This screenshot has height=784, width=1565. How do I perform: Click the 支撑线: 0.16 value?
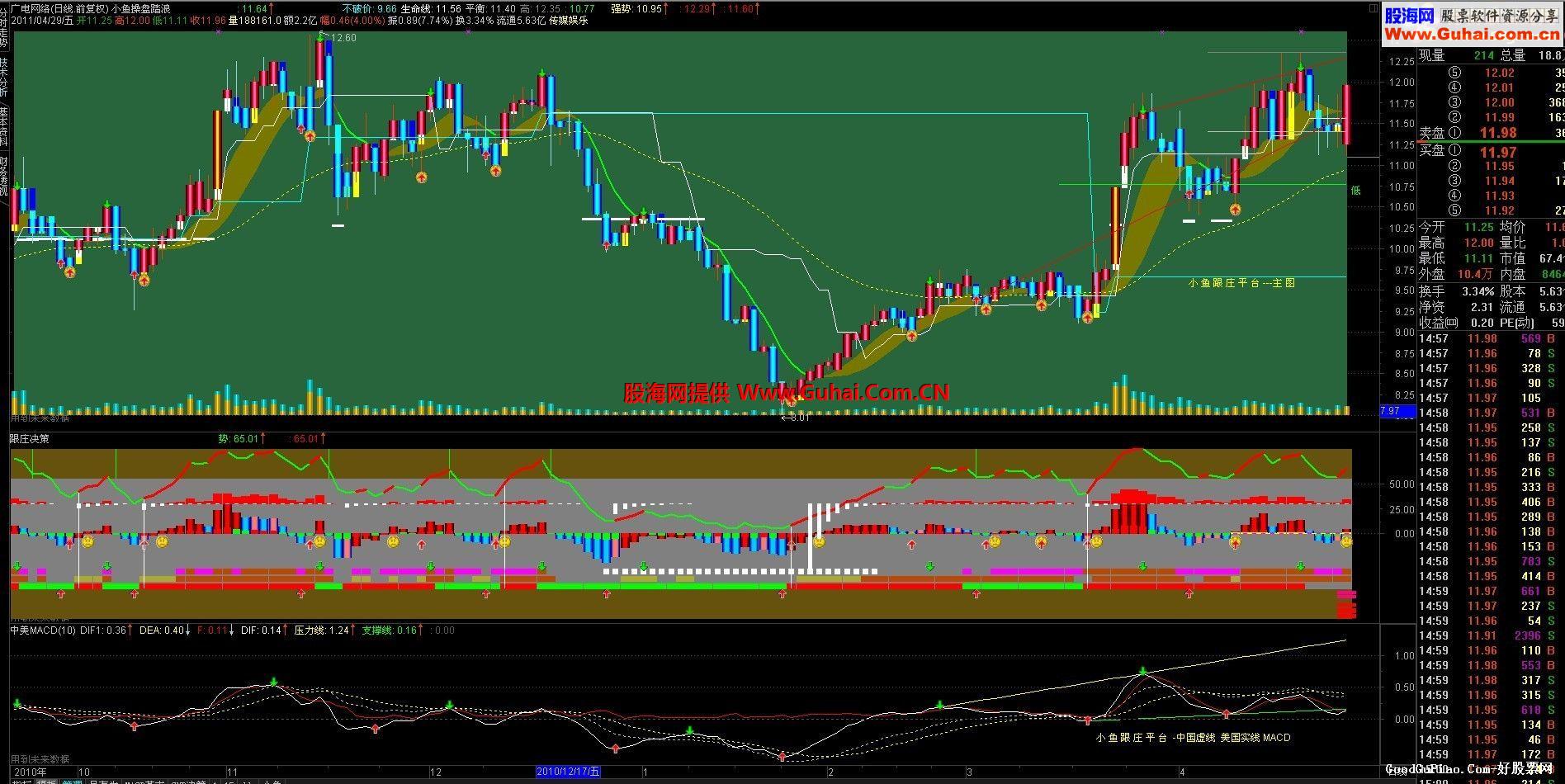tap(391, 631)
